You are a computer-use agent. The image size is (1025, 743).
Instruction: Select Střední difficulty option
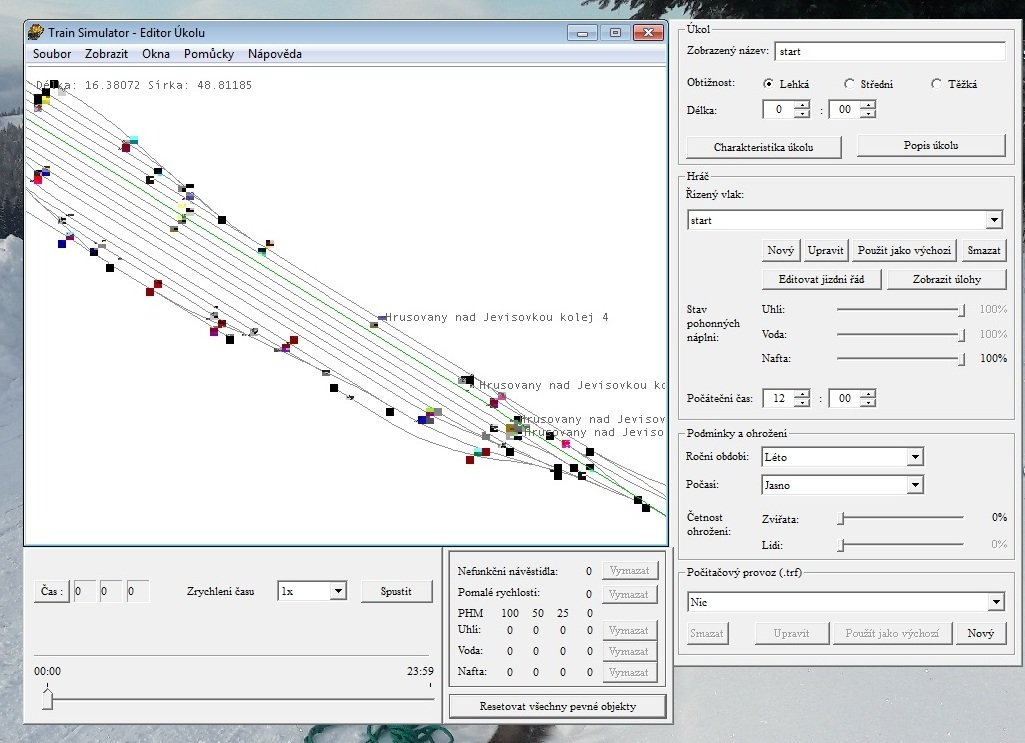click(850, 85)
